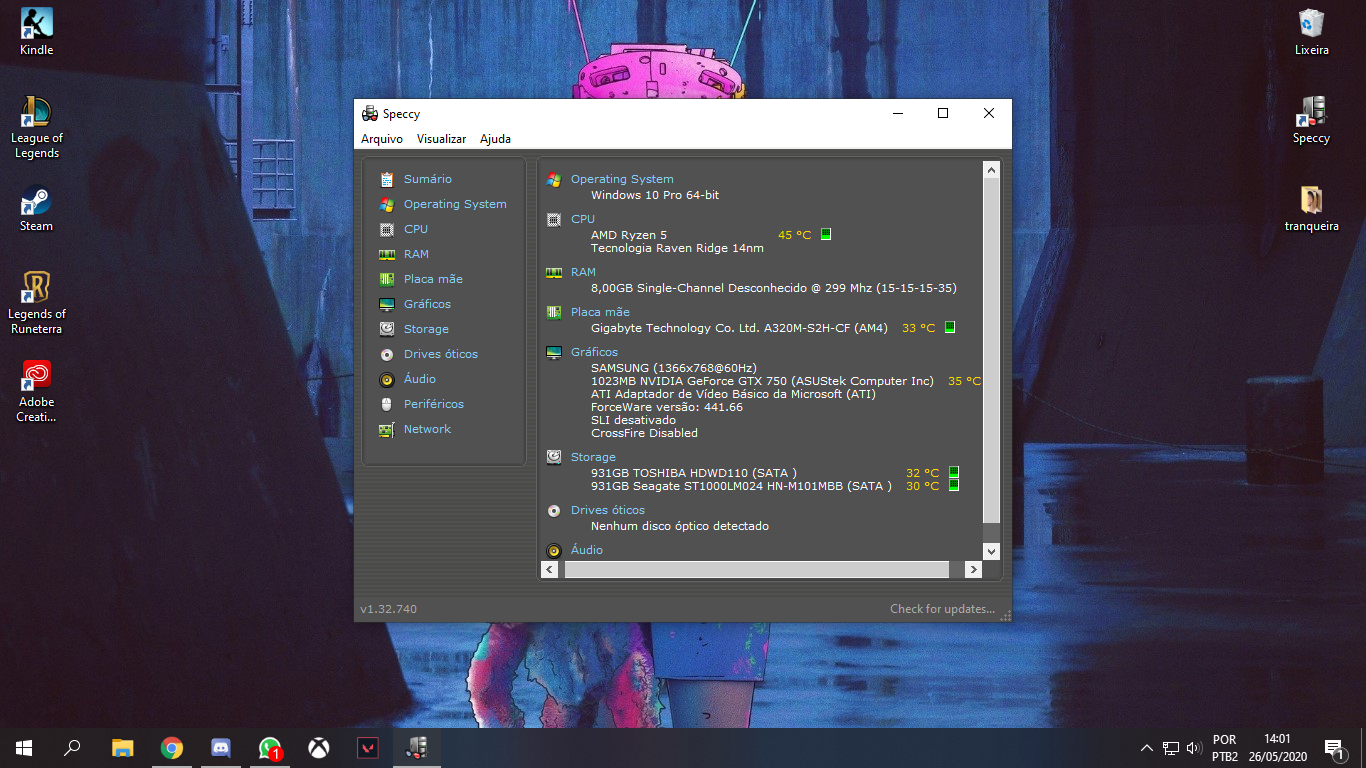Click the CPU heading in the summary panel
Image resolution: width=1366 pixels, height=768 pixels.
[x=583, y=219]
